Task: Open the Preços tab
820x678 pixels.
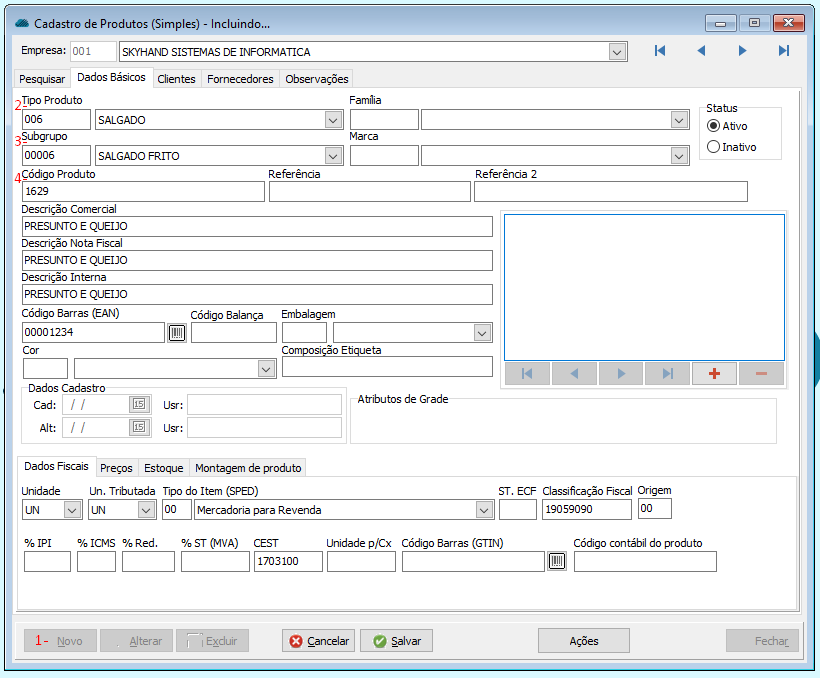Action: click(116, 468)
